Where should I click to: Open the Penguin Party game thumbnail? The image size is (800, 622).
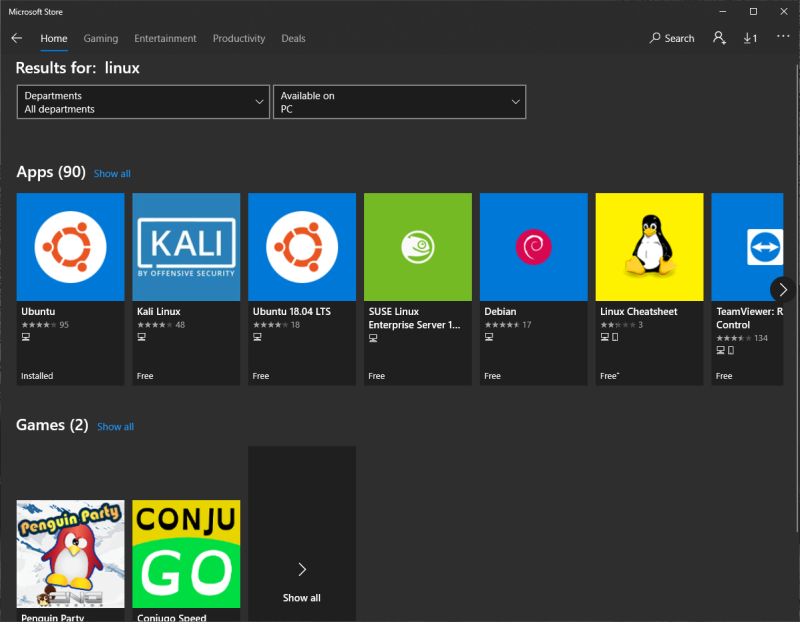point(70,553)
